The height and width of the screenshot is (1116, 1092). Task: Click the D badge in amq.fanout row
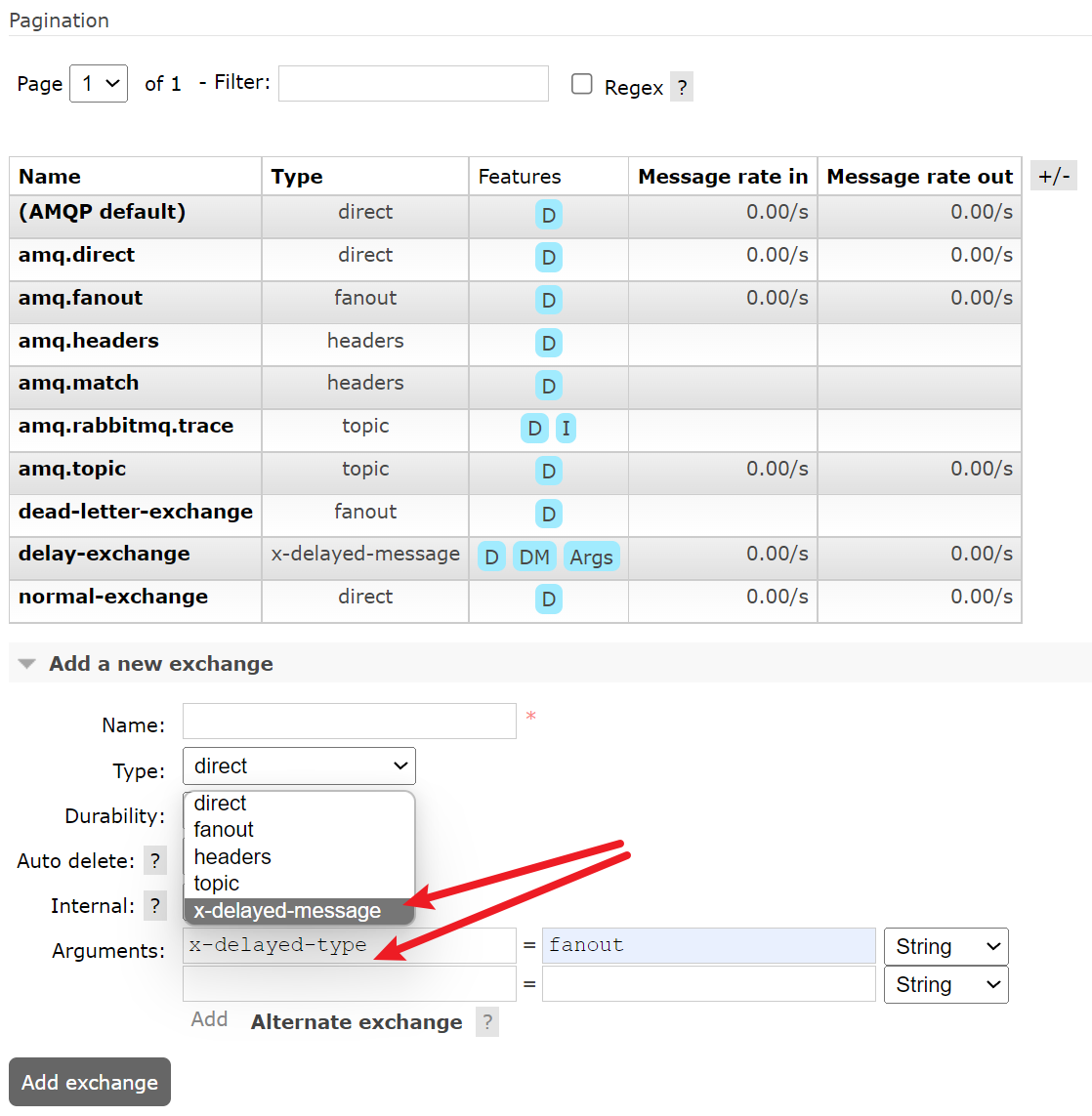(x=548, y=300)
